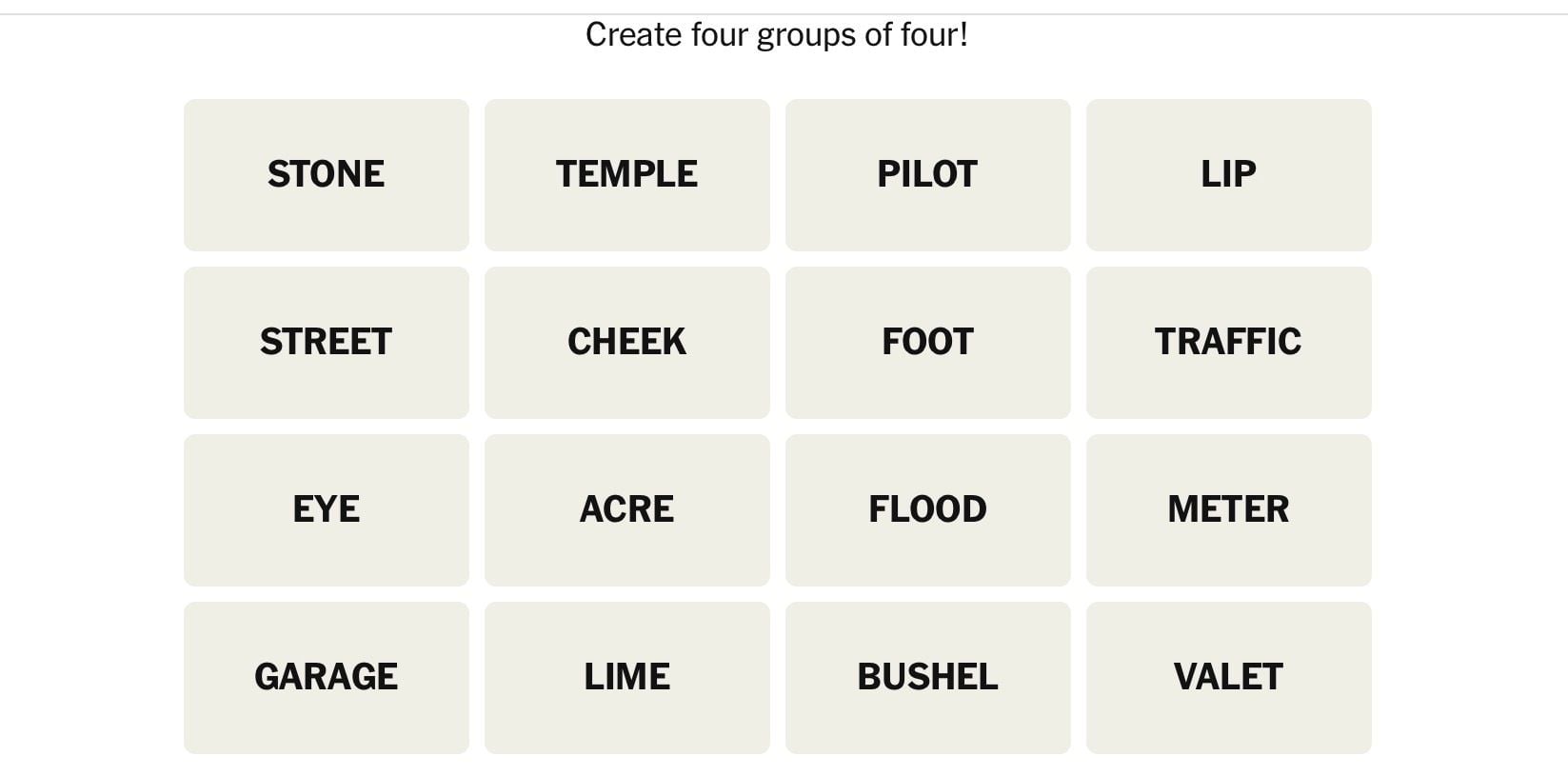Select the LIME word tile
This screenshot has width=1568, height=776.
[626, 678]
